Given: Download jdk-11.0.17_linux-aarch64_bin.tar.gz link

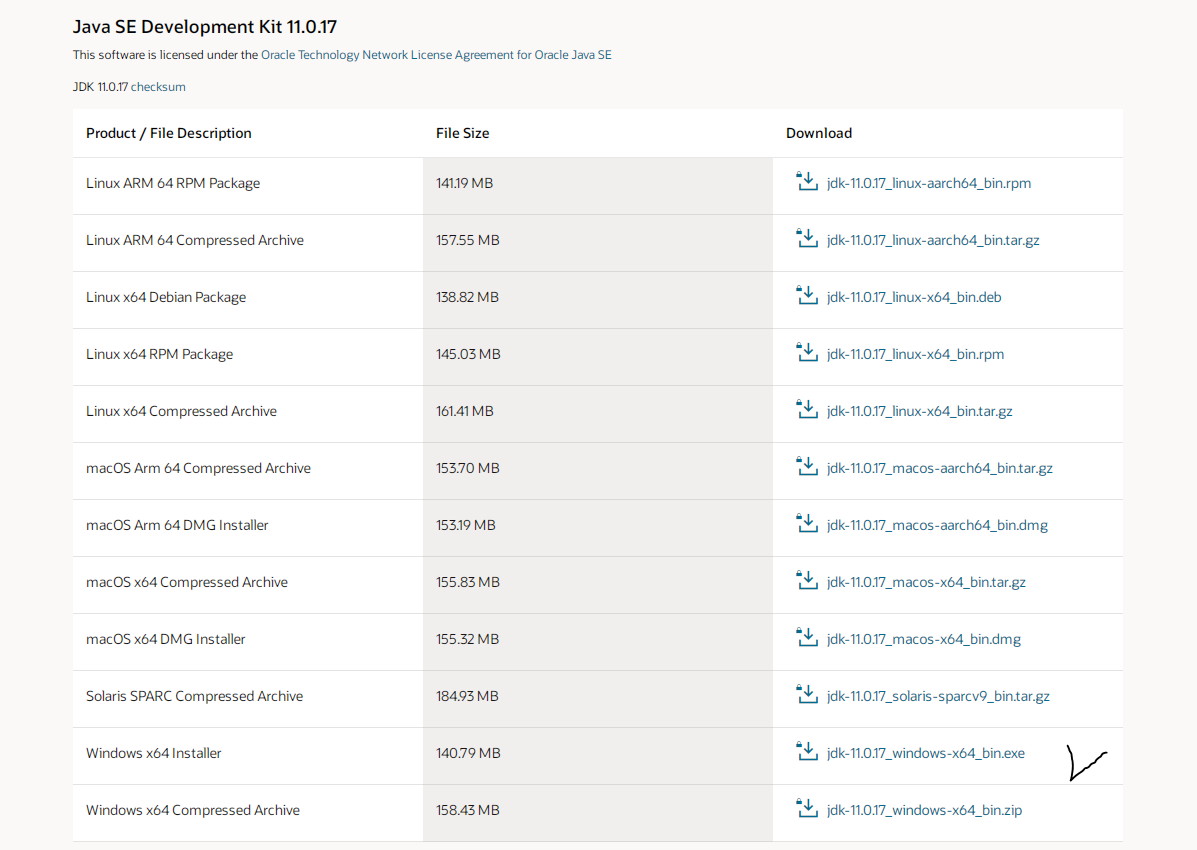Looking at the screenshot, I should pyautogui.click(x=933, y=241).
